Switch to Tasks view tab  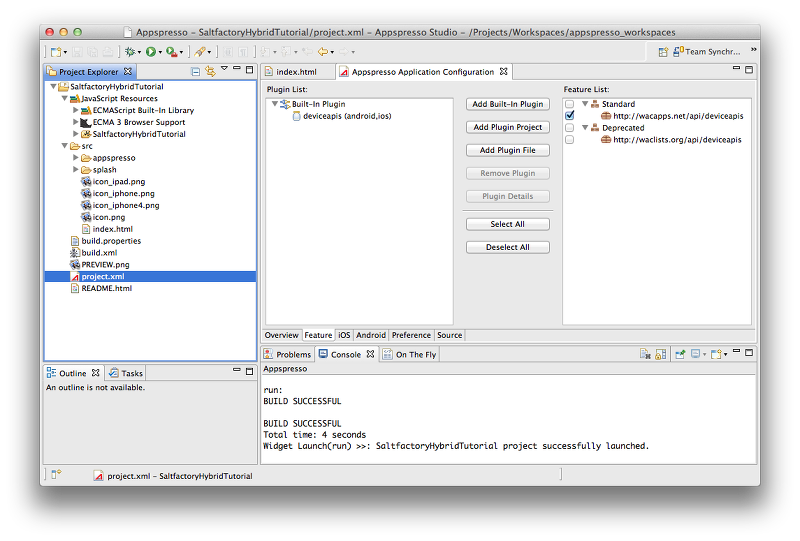point(126,373)
